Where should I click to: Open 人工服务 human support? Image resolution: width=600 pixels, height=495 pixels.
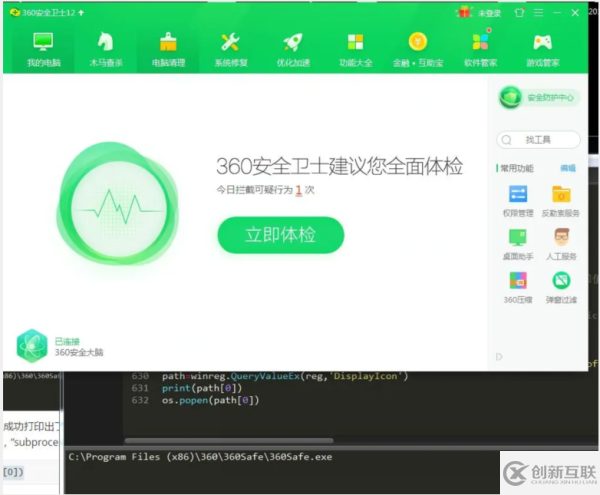(561, 244)
